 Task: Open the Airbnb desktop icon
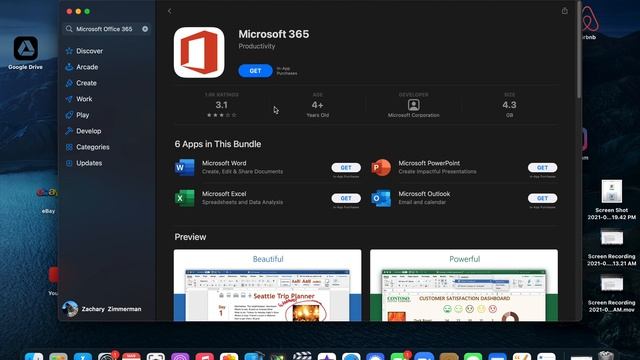point(589,20)
